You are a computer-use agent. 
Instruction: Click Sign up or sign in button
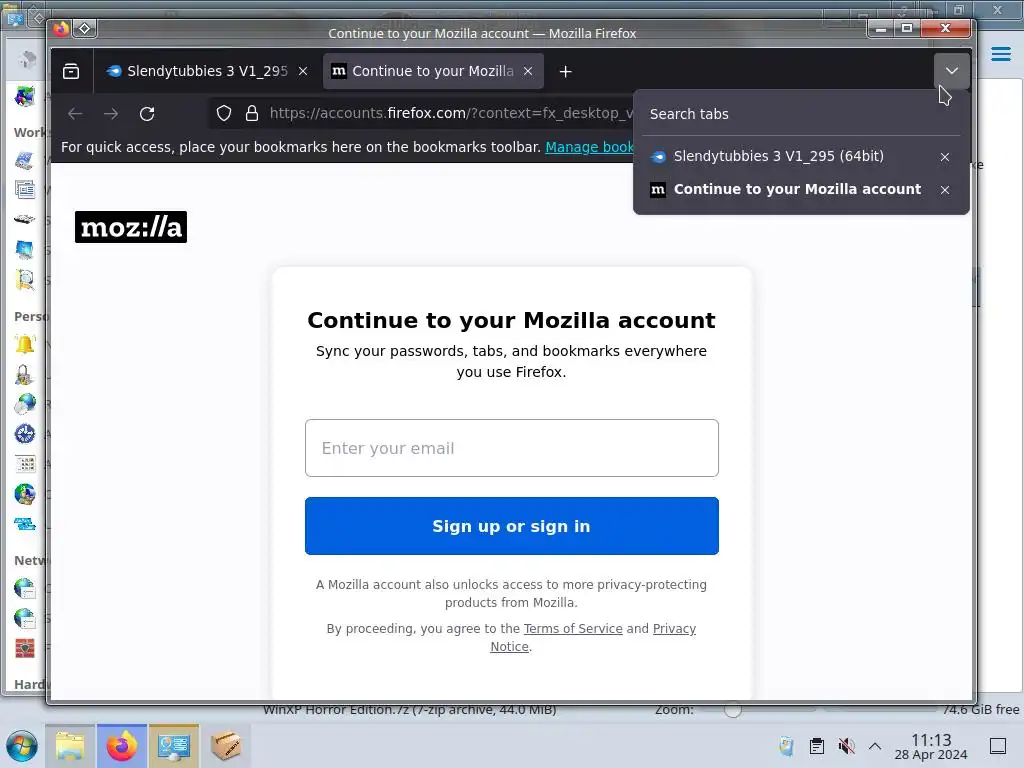click(511, 526)
